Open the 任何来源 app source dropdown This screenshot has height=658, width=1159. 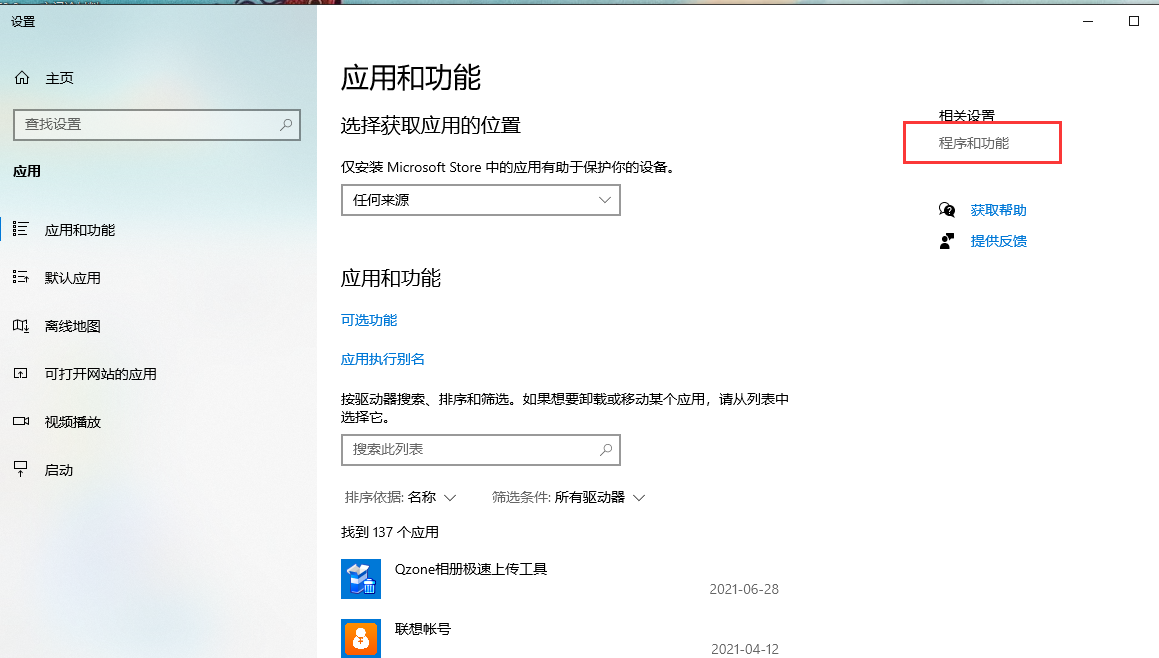(480, 200)
